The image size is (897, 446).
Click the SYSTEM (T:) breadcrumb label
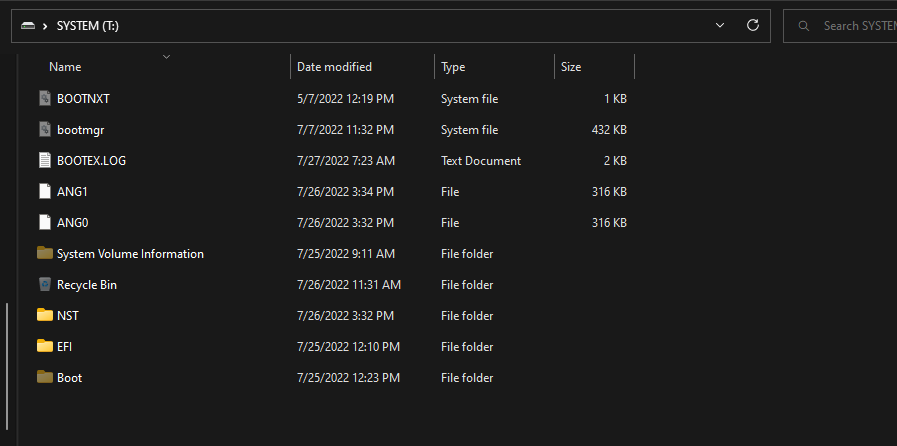[x=88, y=26]
